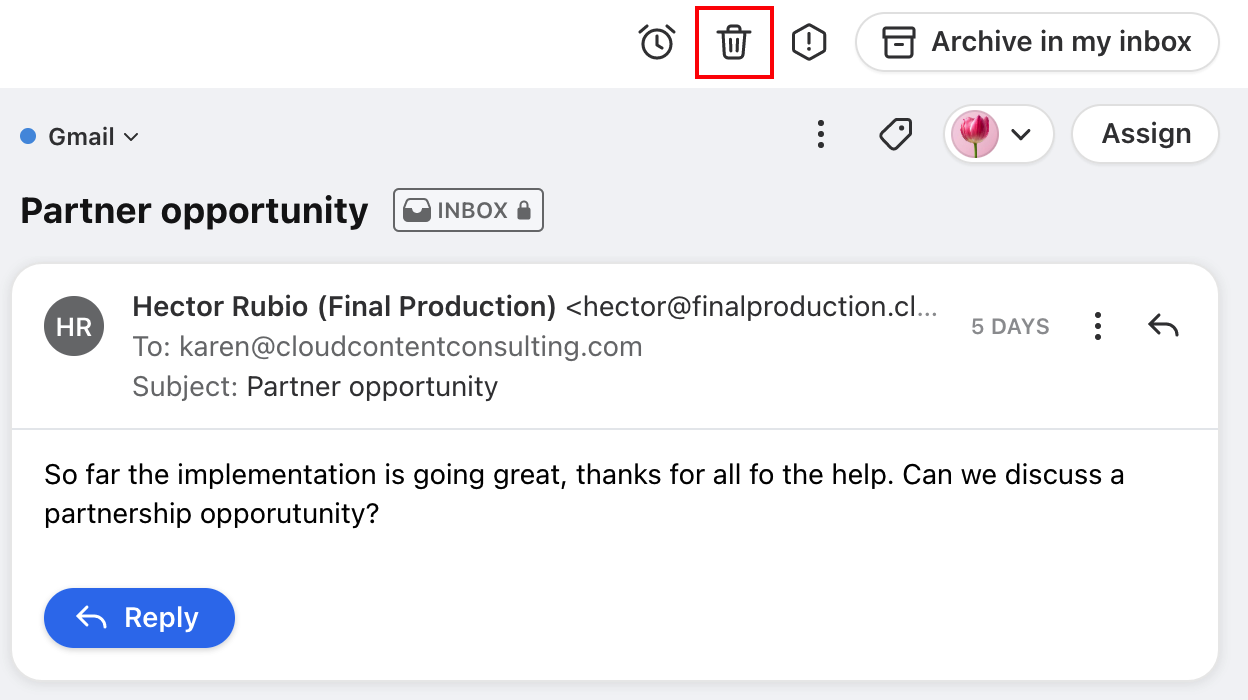Delete the conversation with the trash icon
The image size is (1248, 700).
[734, 42]
